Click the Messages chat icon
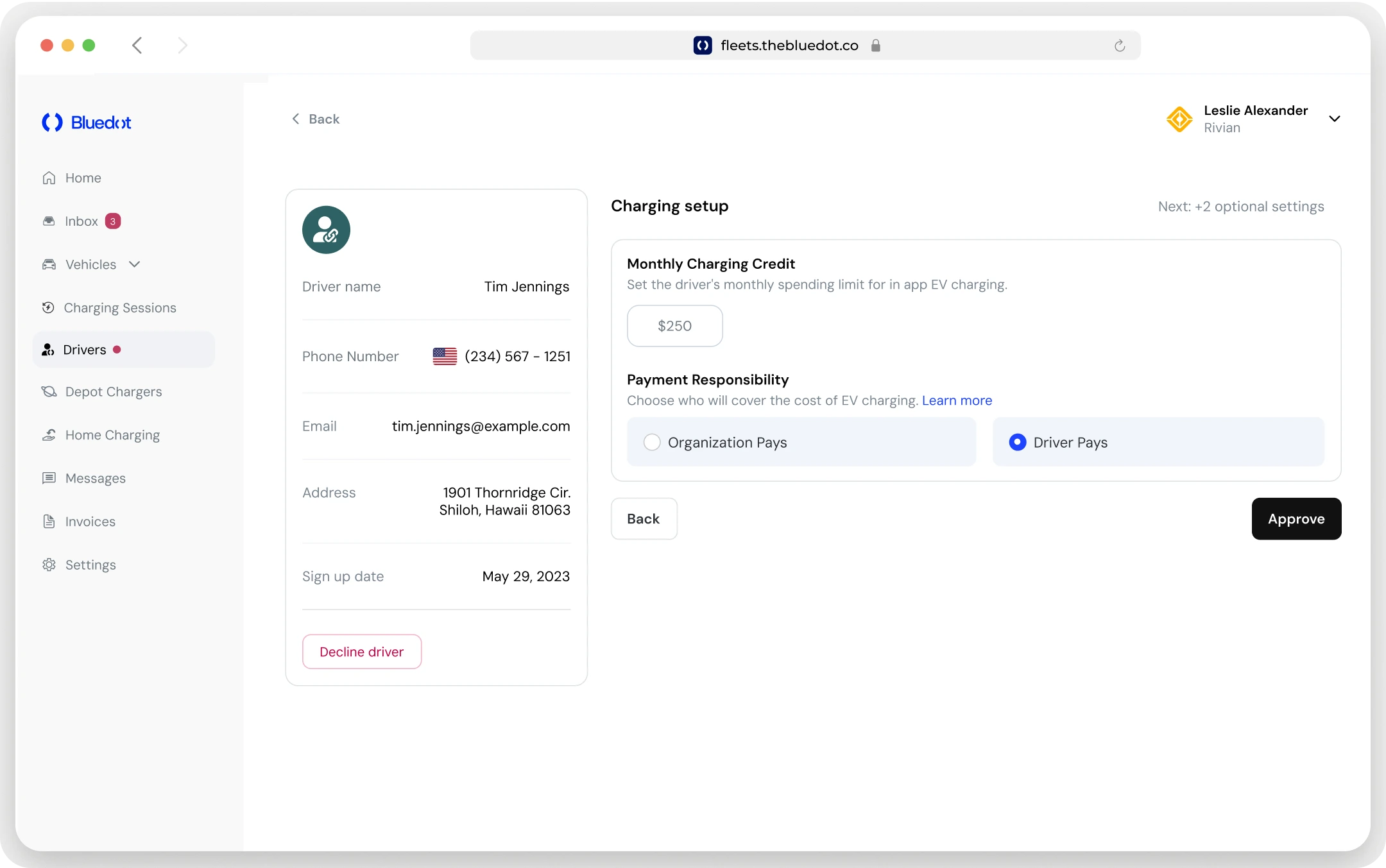 (x=49, y=478)
